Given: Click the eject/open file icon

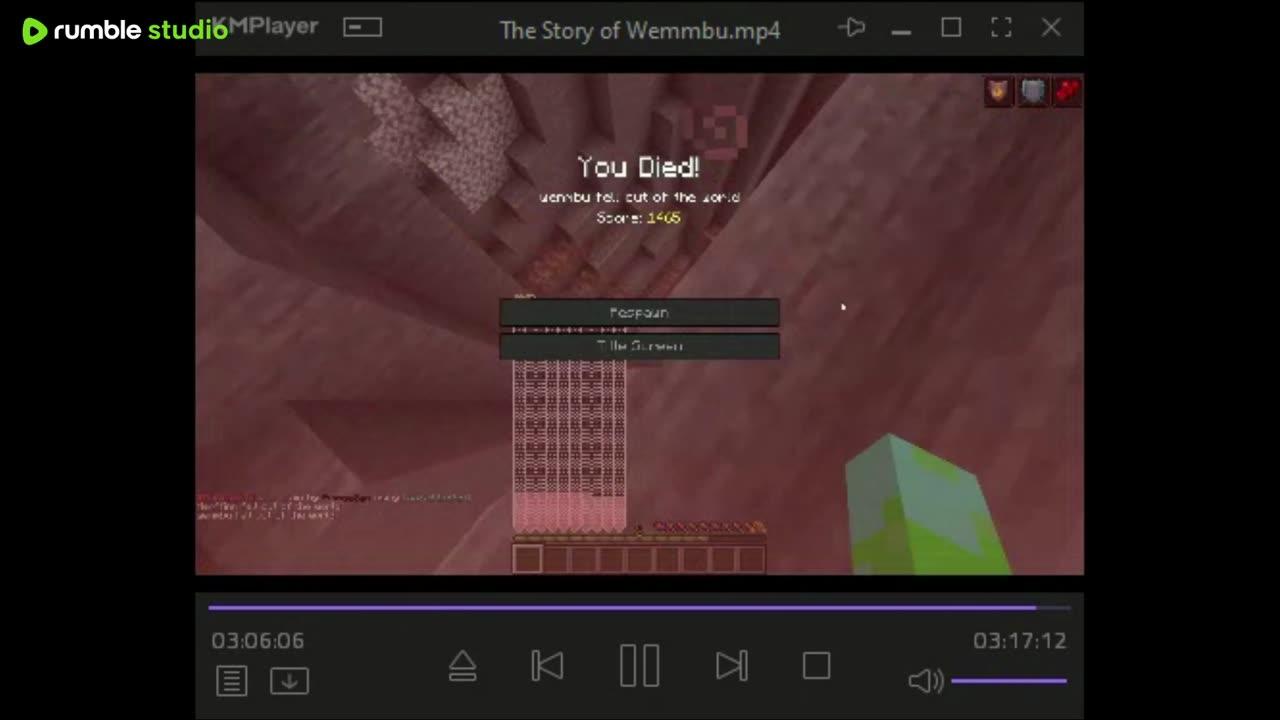Looking at the screenshot, I should (x=462, y=666).
